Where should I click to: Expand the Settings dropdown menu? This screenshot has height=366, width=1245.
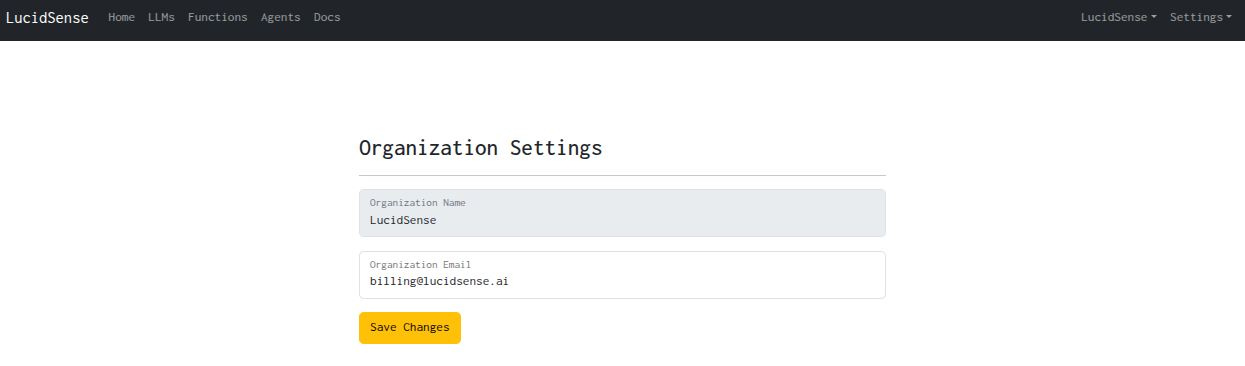pyautogui.click(x=1201, y=17)
